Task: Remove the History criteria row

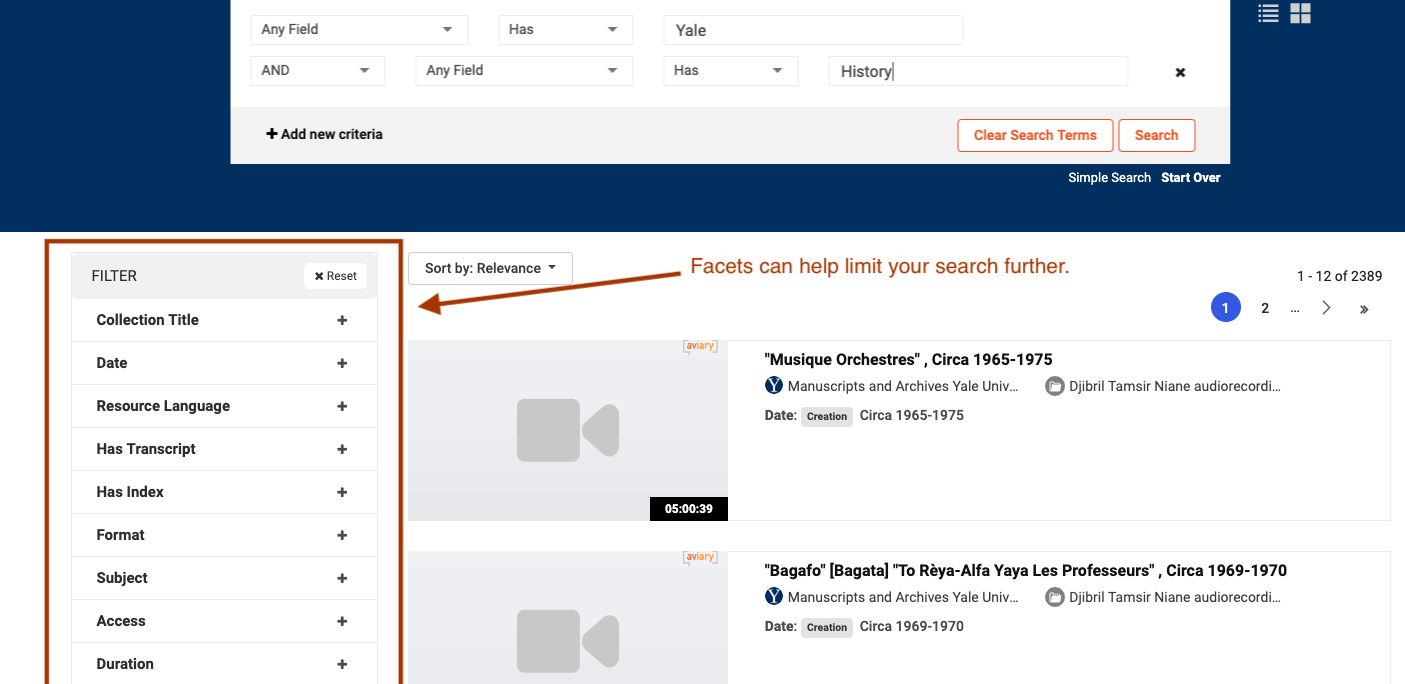Action: (x=1180, y=72)
